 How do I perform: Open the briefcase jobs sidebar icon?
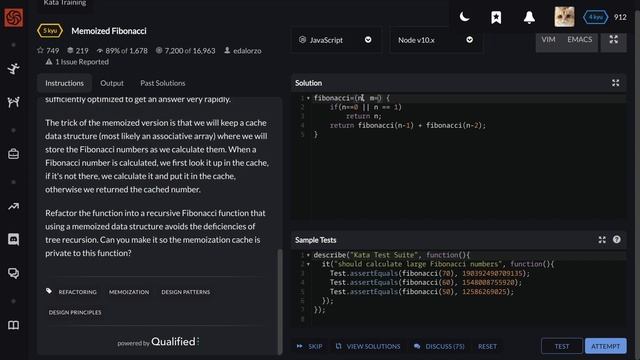coord(13,154)
